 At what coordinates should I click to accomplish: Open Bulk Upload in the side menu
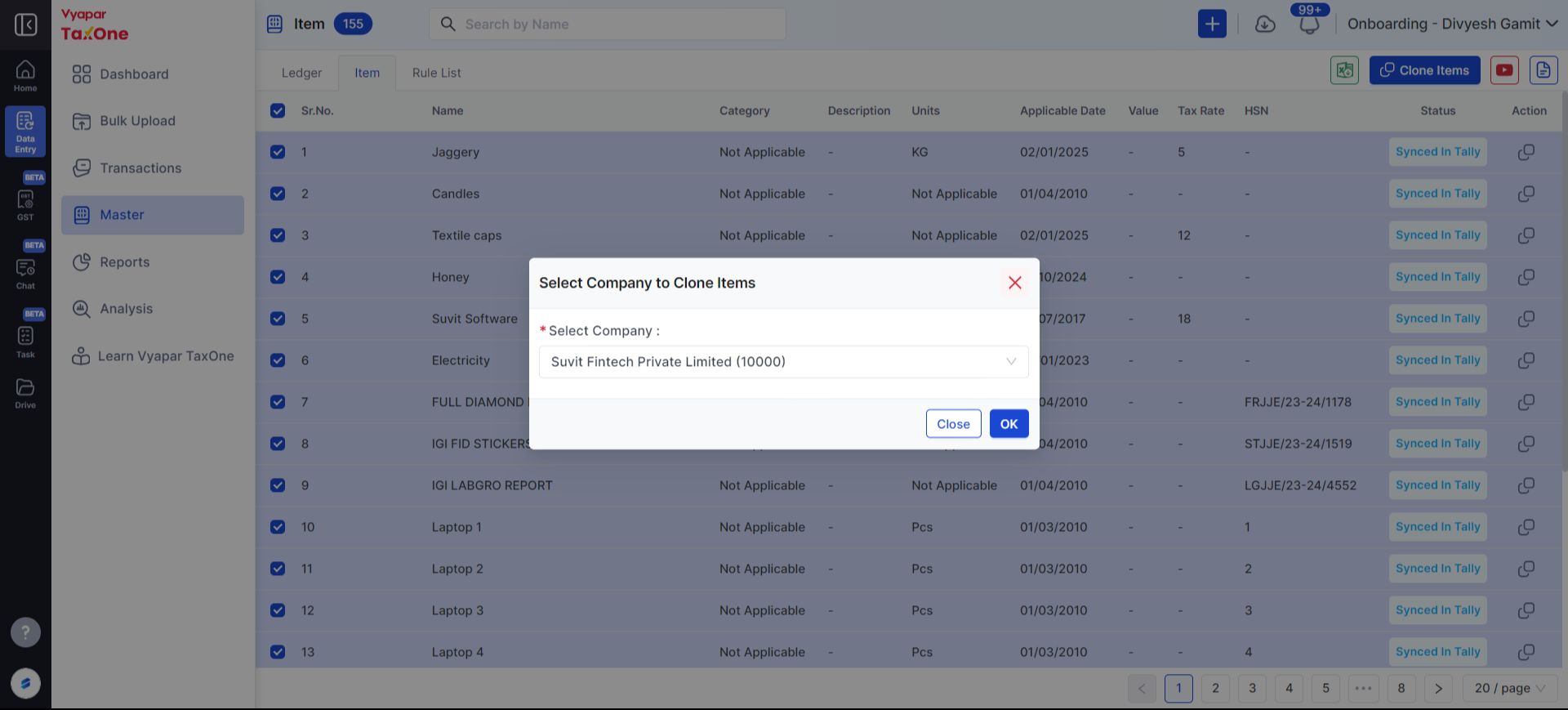pyautogui.click(x=153, y=121)
